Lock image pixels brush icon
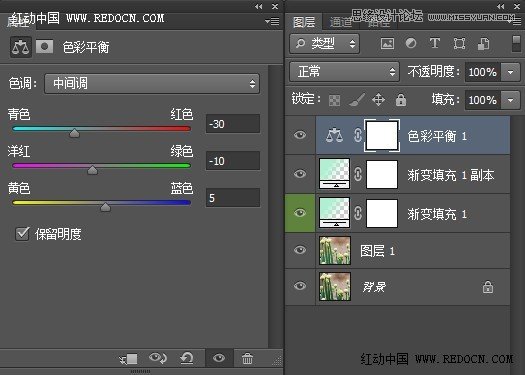Image resolution: width=525 pixels, height=375 pixels. point(357,100)
